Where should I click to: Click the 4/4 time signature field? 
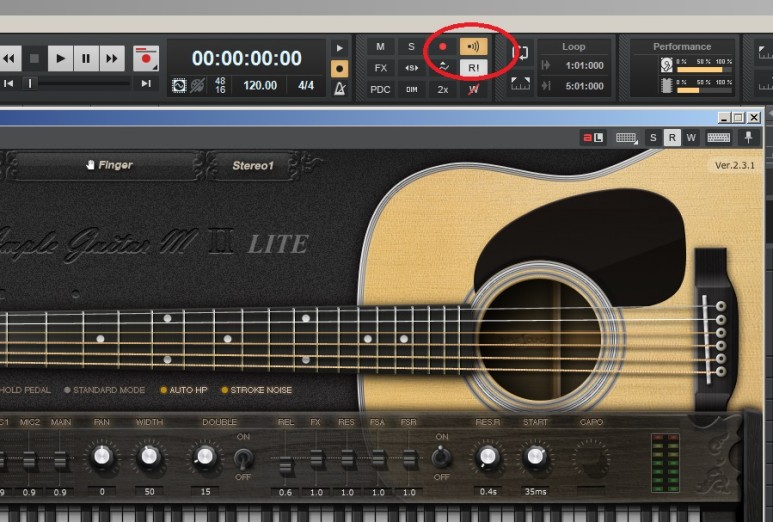tap(306, 86)
